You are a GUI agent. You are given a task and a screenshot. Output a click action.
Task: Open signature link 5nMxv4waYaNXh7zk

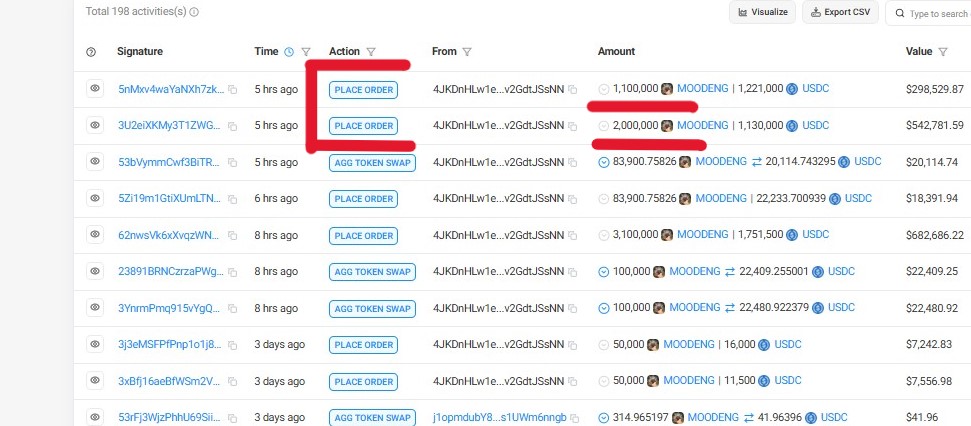(x=172, y=89)
